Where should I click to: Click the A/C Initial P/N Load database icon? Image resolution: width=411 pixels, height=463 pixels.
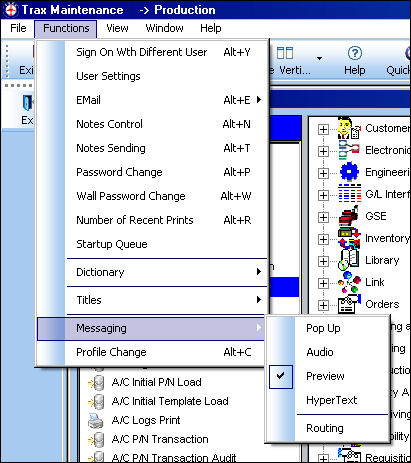96,382
